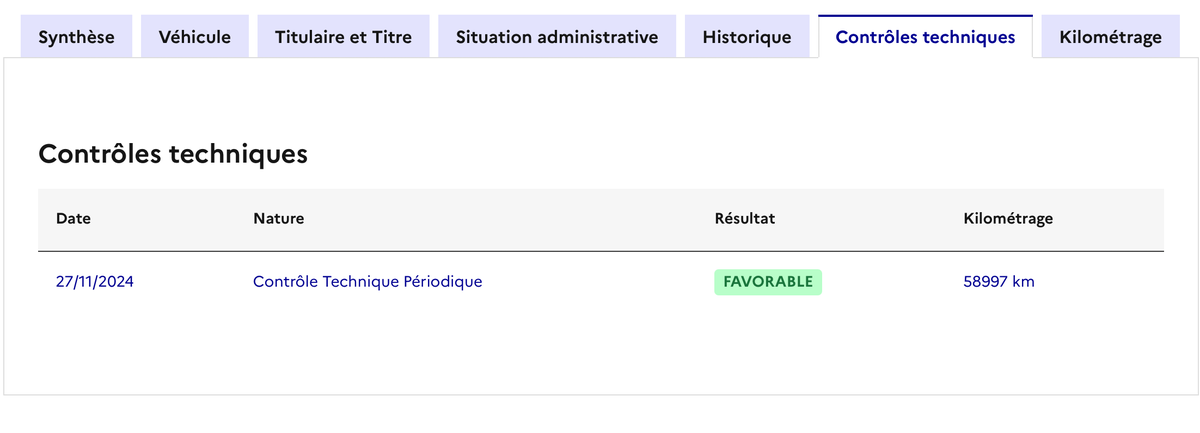This screenshot has height=433, width=1200.
Task: Open the Synthèse tab
Action: 76,37
